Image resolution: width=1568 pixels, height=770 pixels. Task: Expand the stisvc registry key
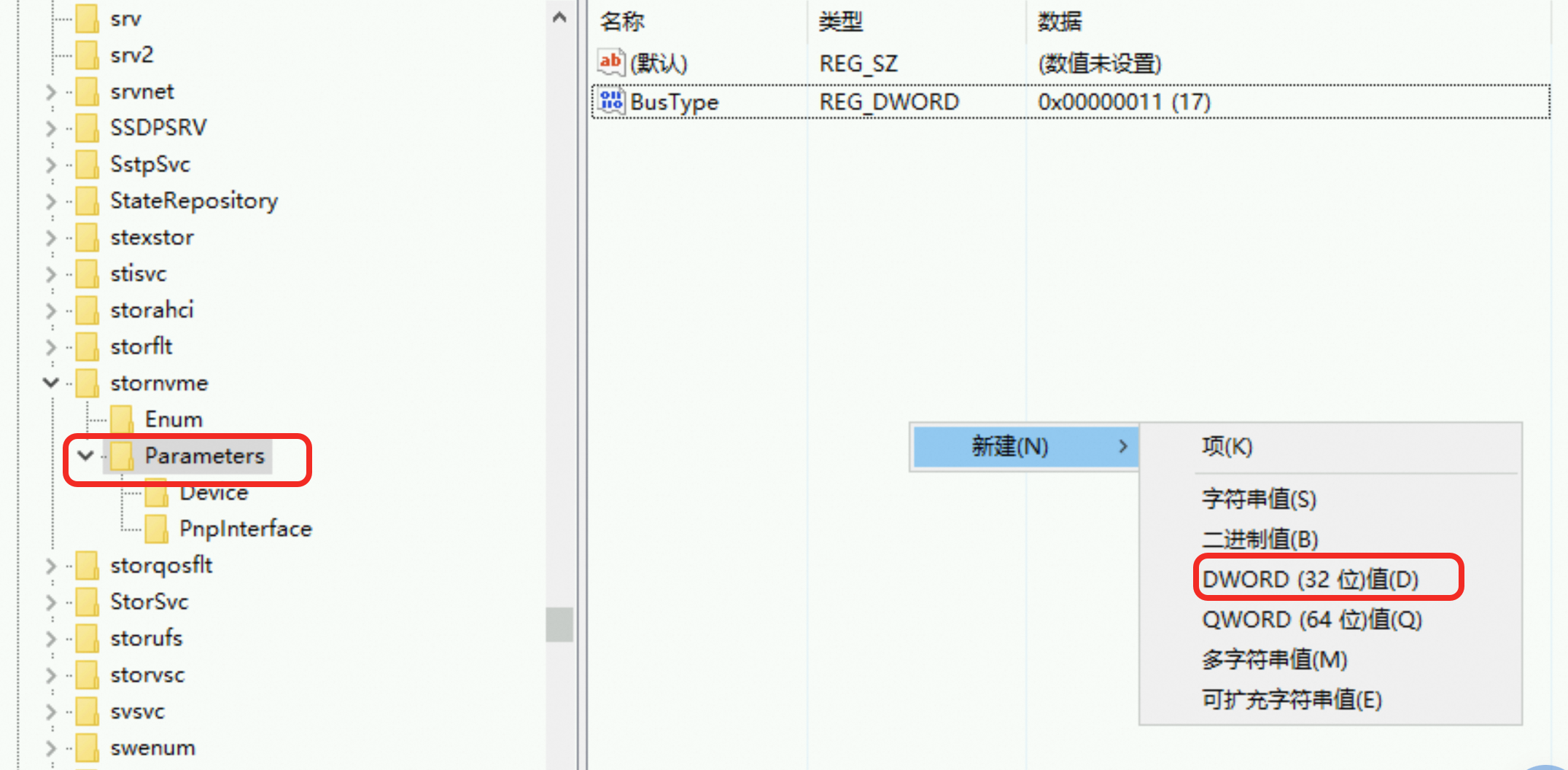pos(50,274)
